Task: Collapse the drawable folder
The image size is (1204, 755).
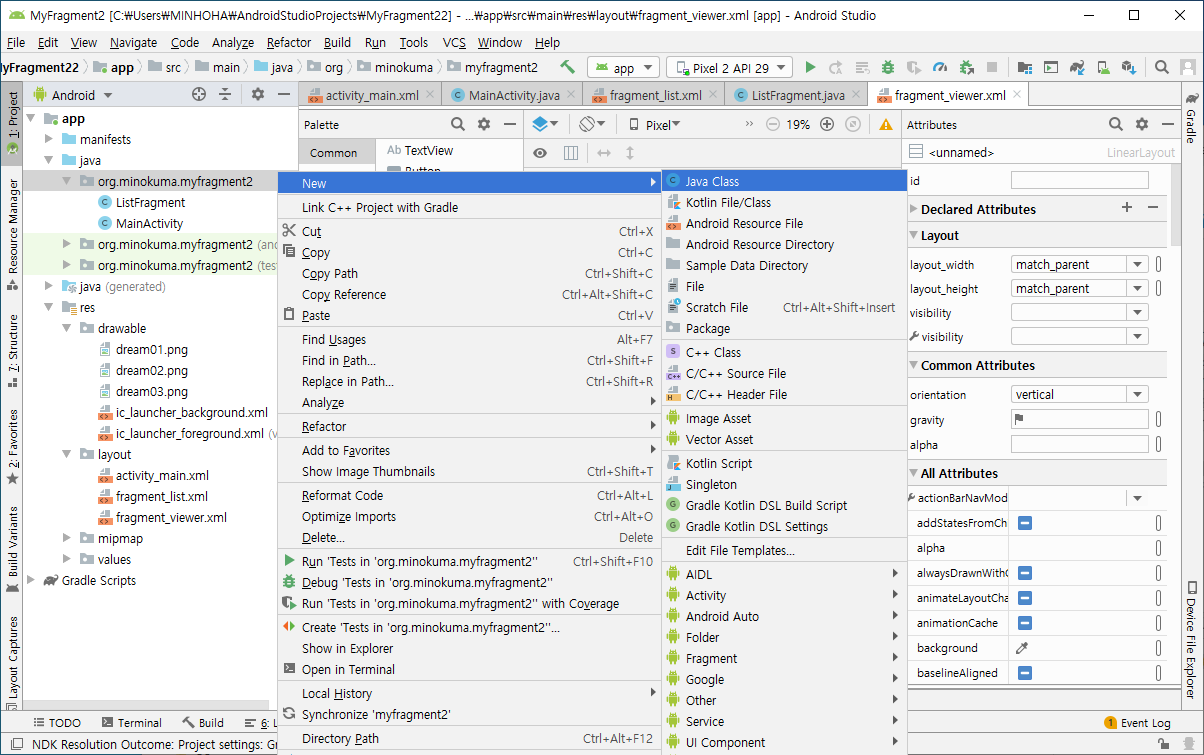Action: coord(66,328)
